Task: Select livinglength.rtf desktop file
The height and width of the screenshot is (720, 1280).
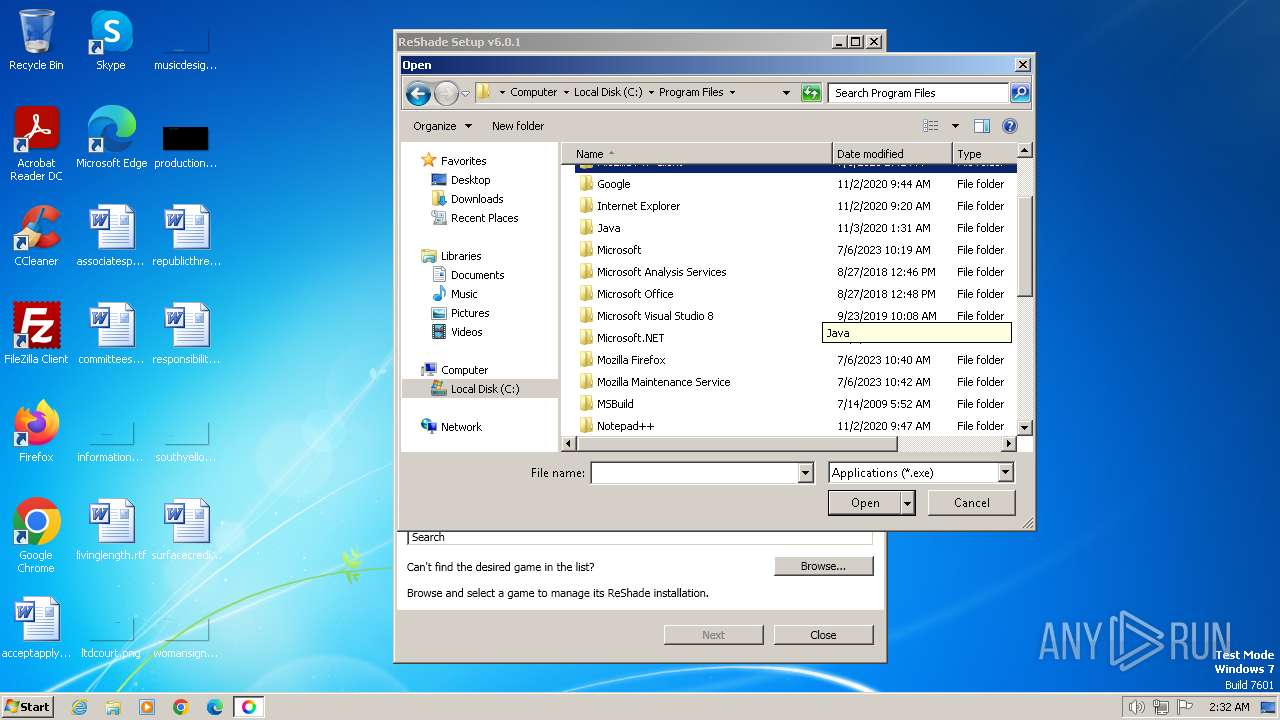Action: coord(111,530)
